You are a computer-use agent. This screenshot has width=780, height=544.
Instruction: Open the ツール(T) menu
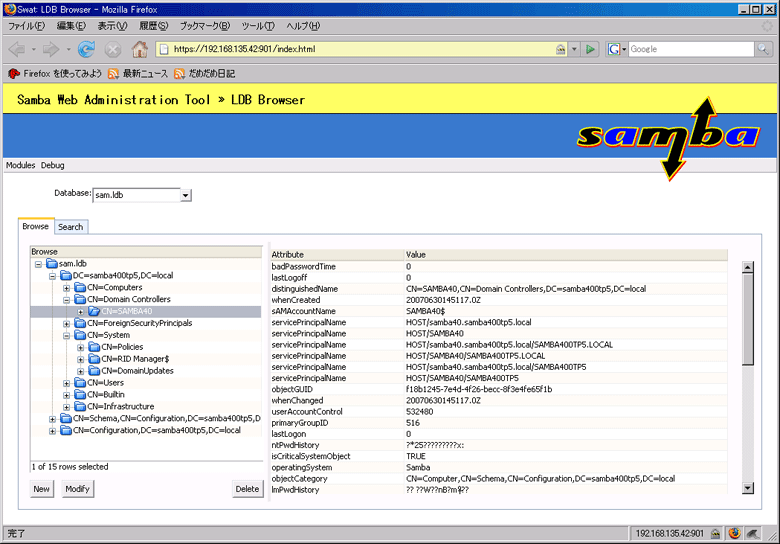[x=258, y=26]
